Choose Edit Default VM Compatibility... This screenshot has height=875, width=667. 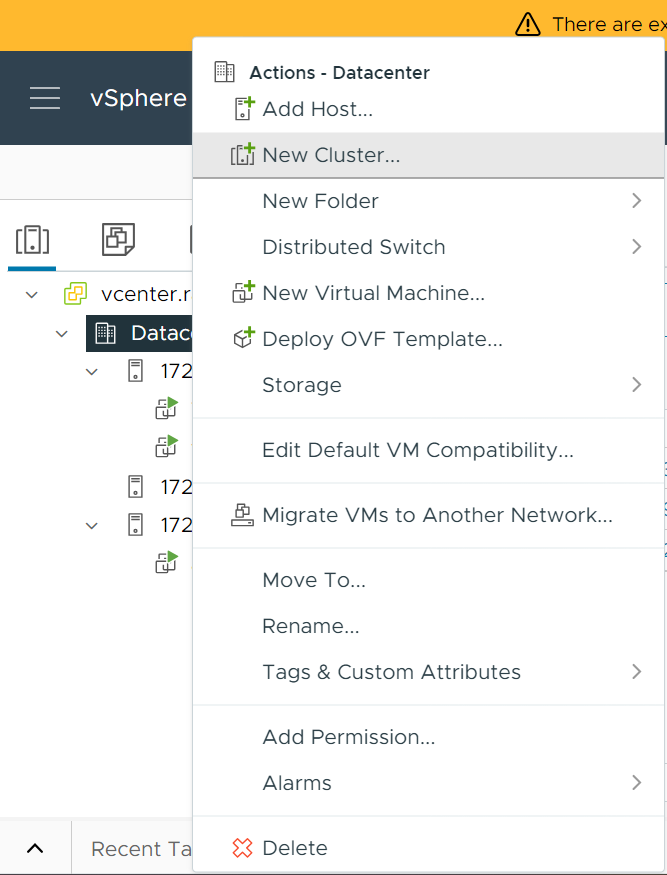point(428,450)
